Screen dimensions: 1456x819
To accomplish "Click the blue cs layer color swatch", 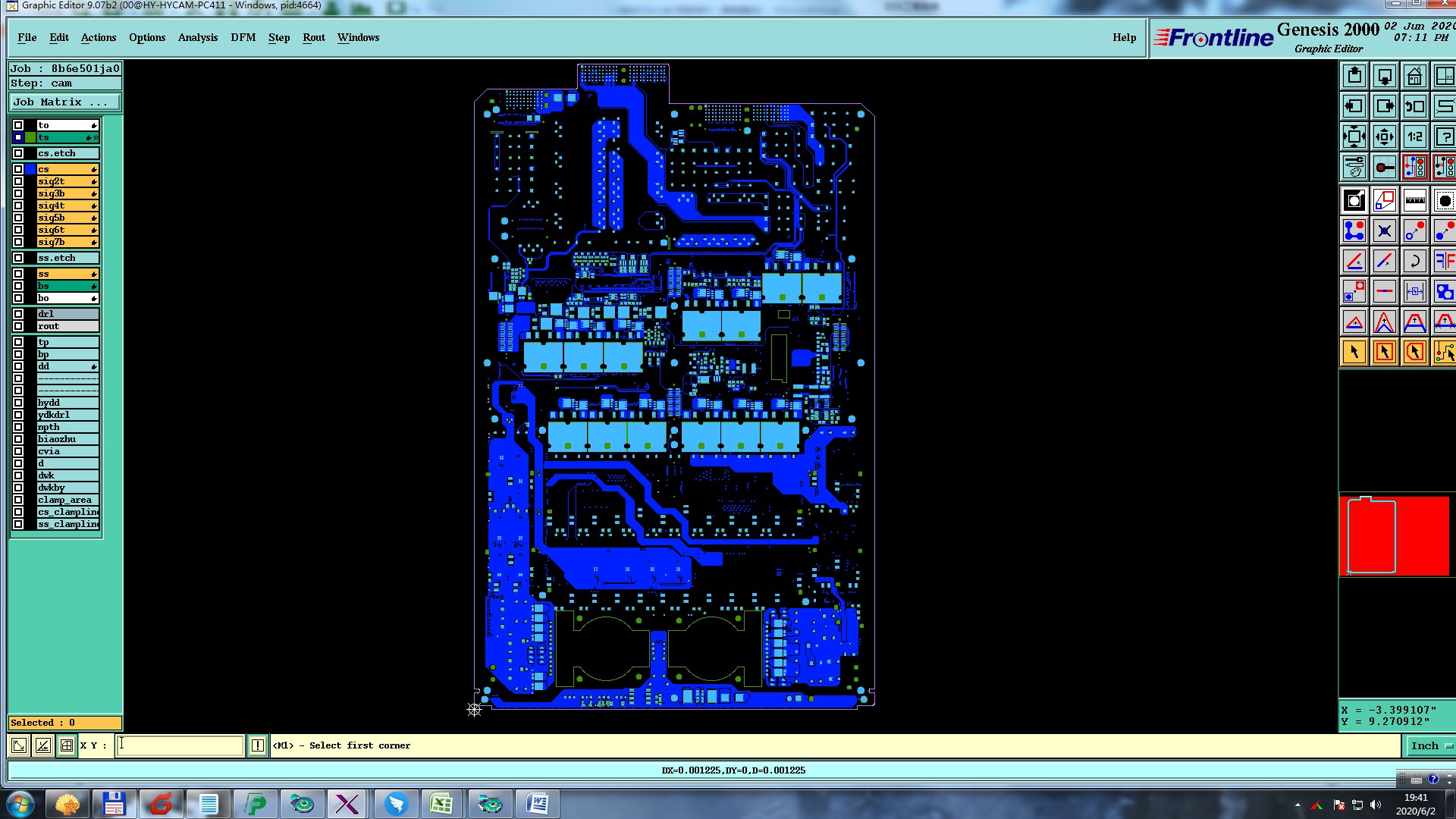I will tap(30, 169).
